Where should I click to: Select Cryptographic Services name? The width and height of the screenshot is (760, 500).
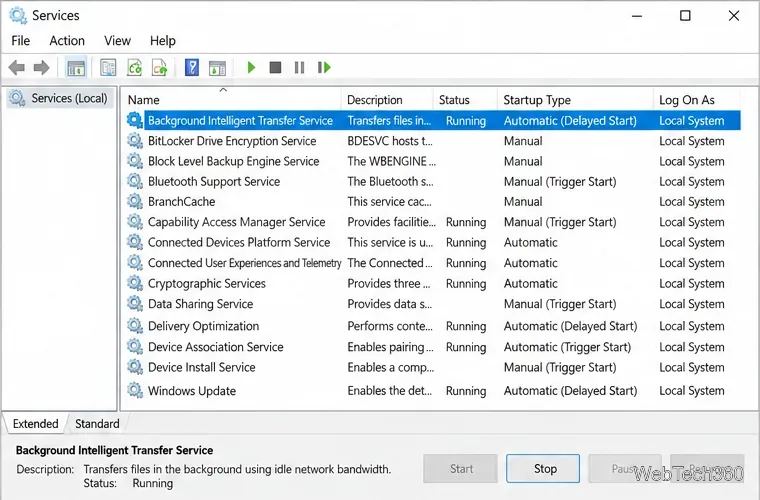pyautogui.click(x=207, y=283)
